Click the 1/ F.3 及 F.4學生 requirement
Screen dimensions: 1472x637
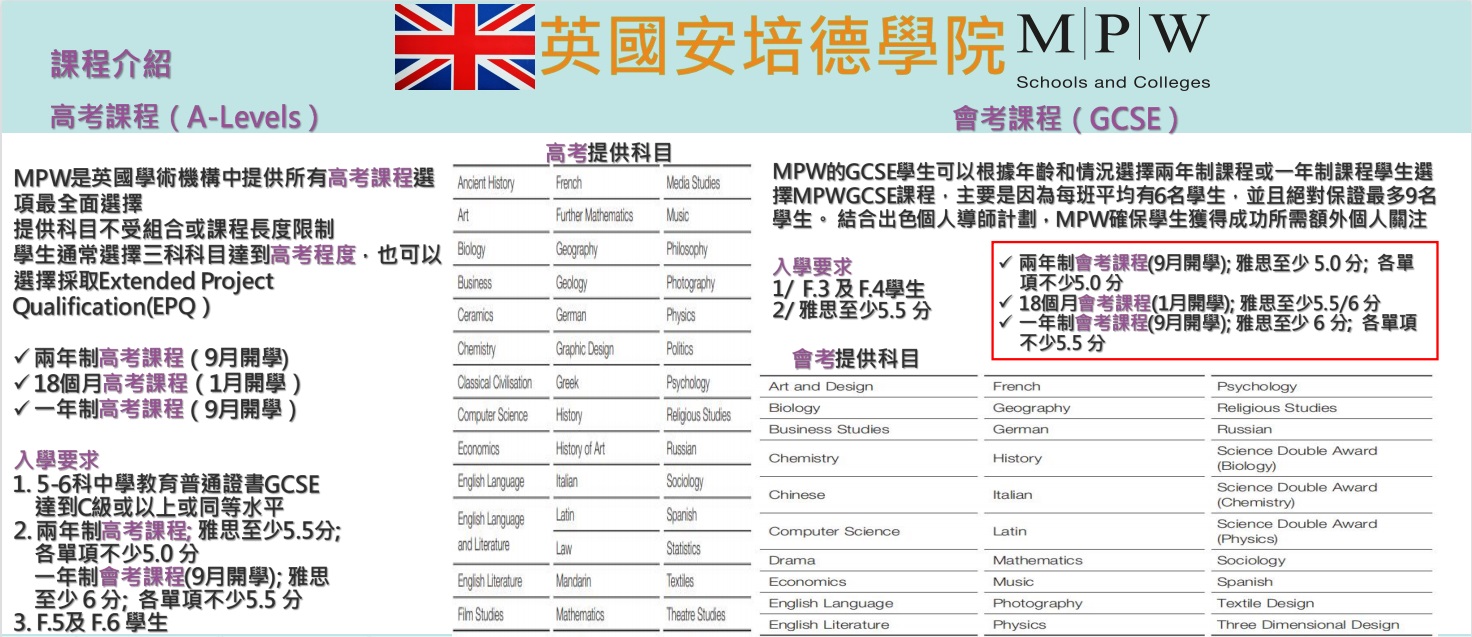pyautogui.click(x=849, y=290)
